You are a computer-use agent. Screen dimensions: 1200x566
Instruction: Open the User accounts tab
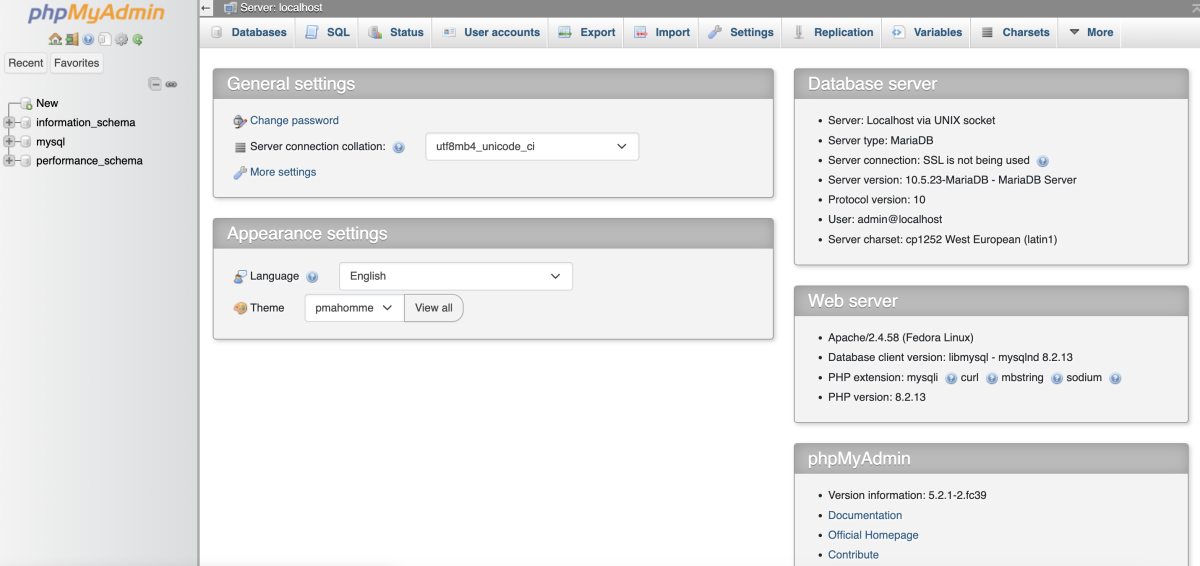pos(491,32)
